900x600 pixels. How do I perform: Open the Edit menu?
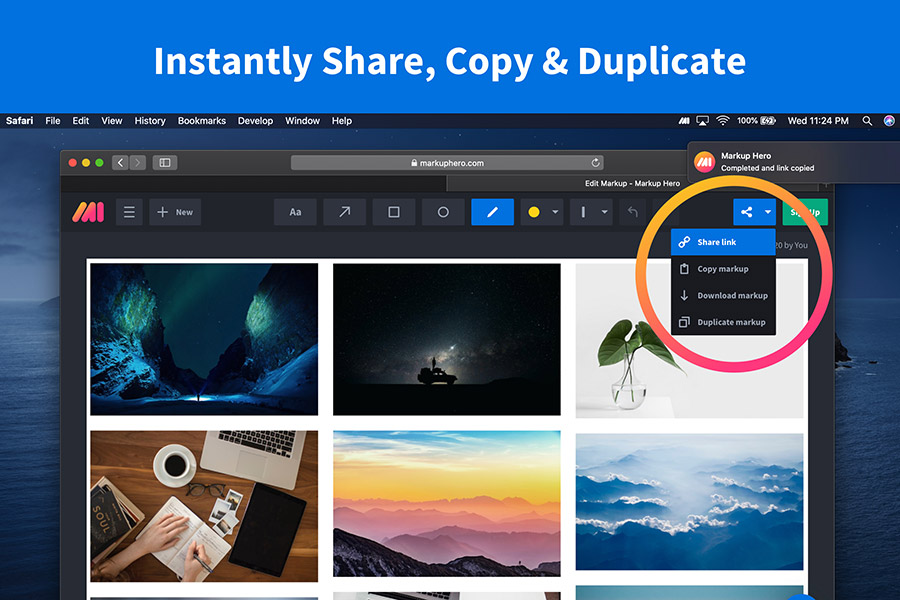tap(80, 121)
